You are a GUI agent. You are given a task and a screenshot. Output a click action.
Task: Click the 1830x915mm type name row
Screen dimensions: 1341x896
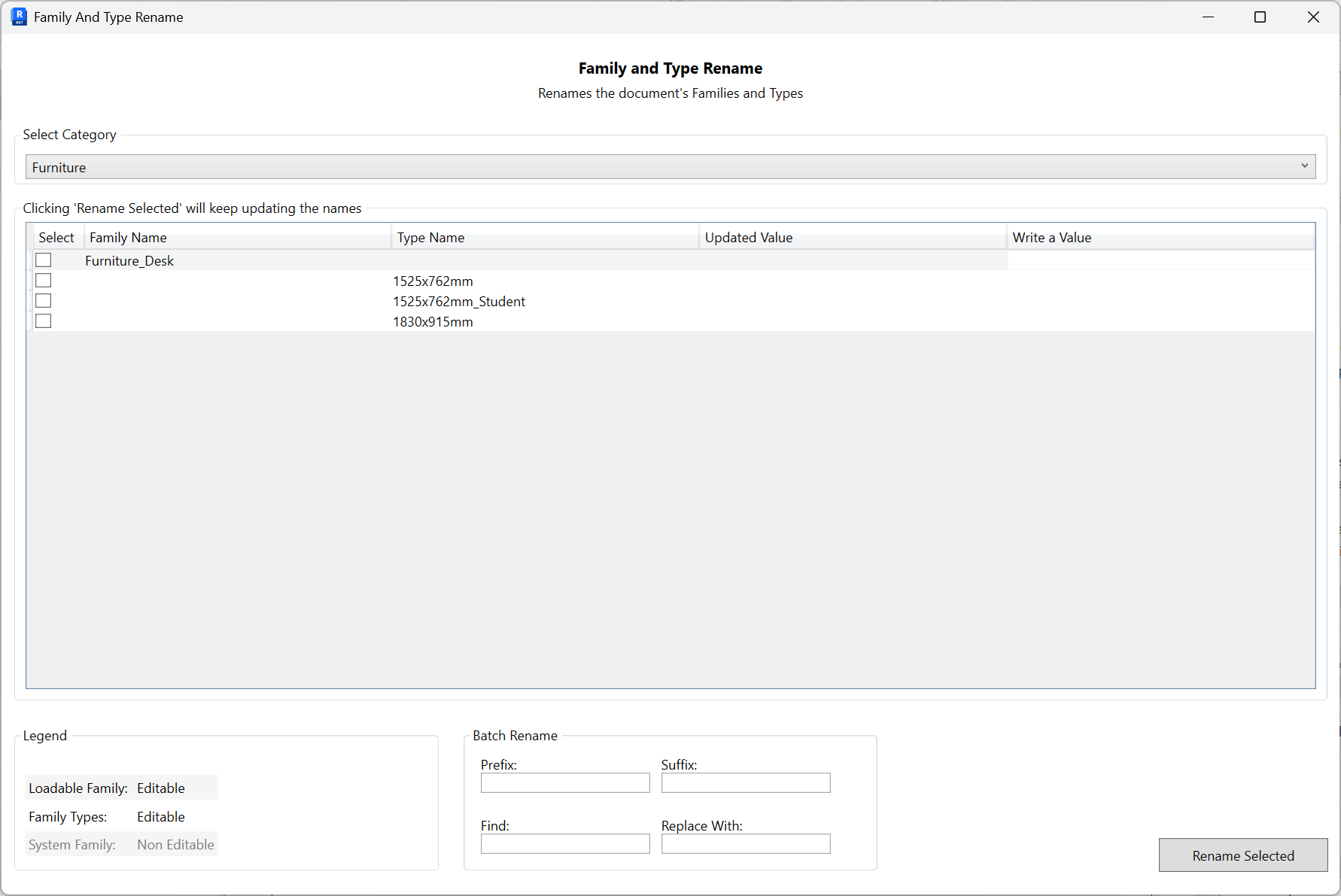coord(433,321)
